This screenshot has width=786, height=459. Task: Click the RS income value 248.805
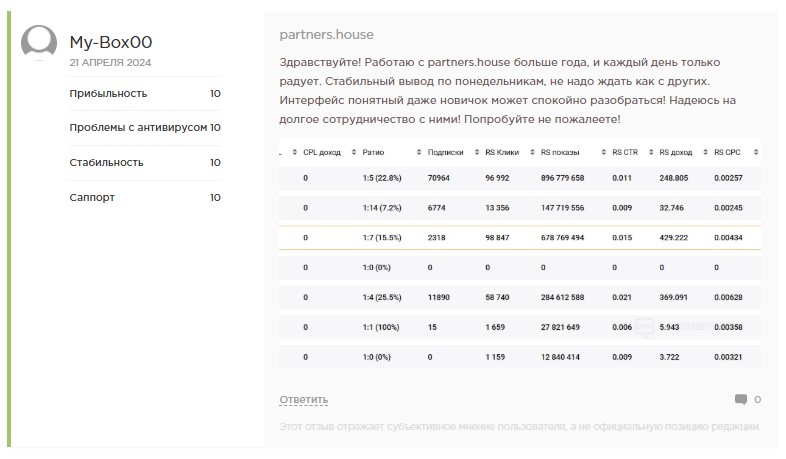[674, 178]
